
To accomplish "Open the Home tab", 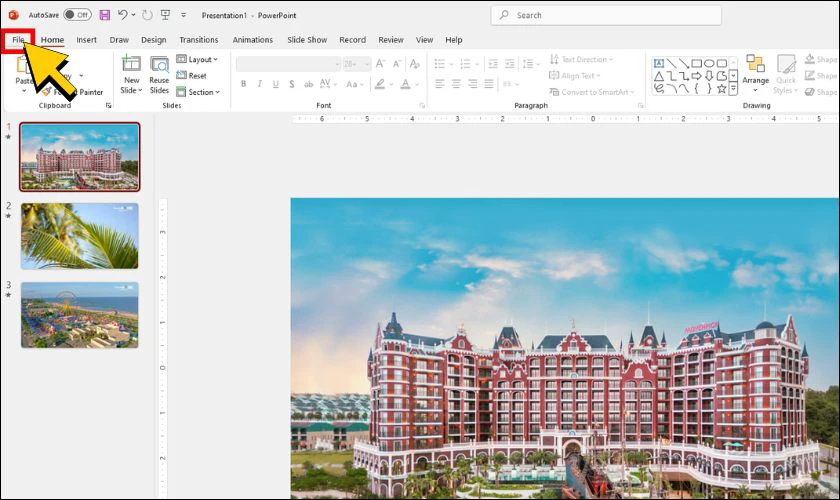I will (52, 40).
